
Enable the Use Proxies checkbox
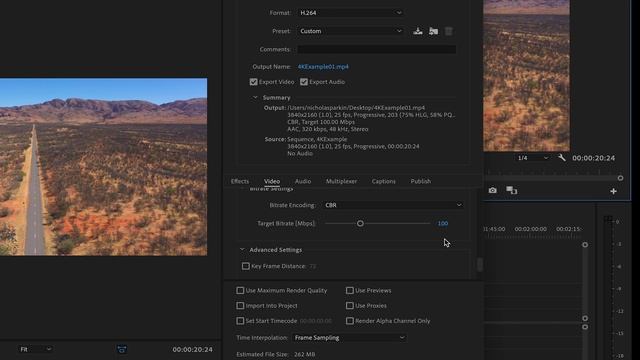tap(349, 306)
